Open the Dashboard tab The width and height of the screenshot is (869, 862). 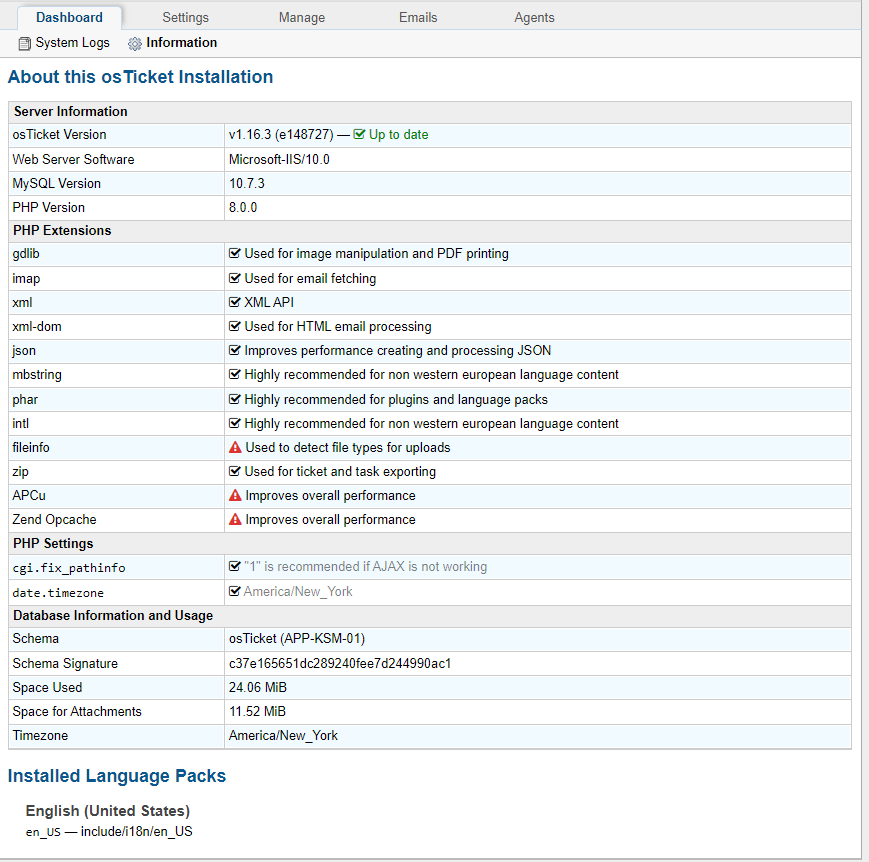(x=69, y=18)
